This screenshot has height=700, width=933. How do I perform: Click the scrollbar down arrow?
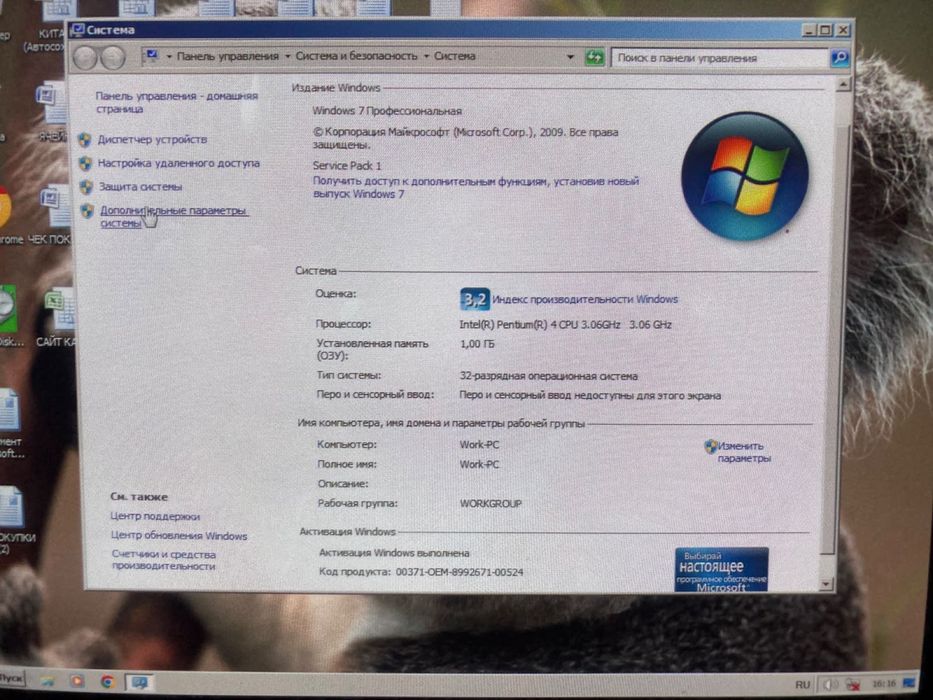point(826,585)
